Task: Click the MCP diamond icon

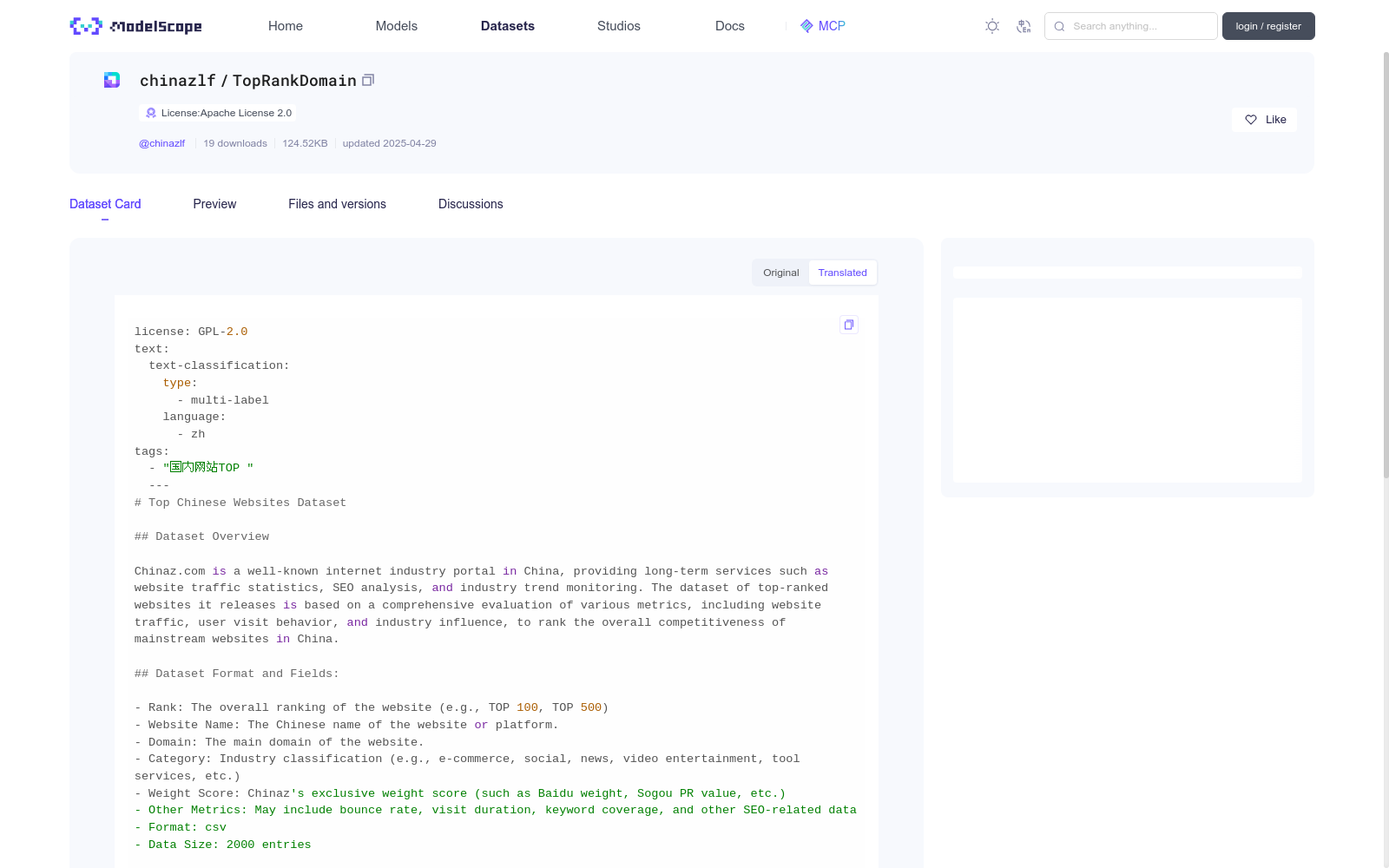Action: pyautogui.click(x=806, y=26)
